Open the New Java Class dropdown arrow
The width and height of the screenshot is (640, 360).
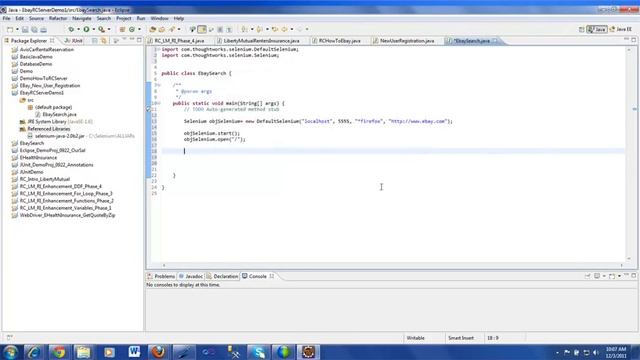tap(139, 29)
